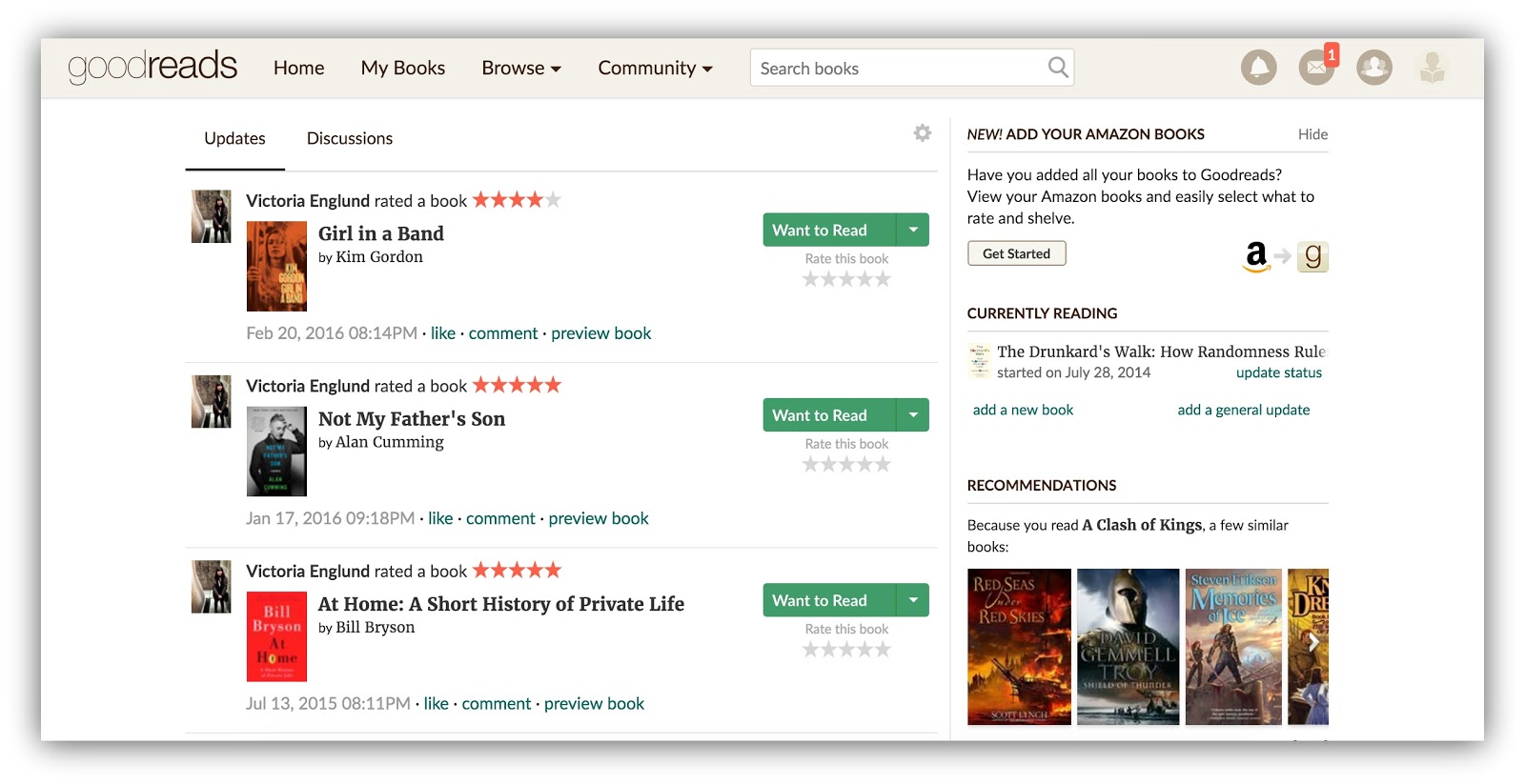The image size is (1525, 784).
Task: Open Troy Shield of Thunder cover
Action: coord(1128,647)
